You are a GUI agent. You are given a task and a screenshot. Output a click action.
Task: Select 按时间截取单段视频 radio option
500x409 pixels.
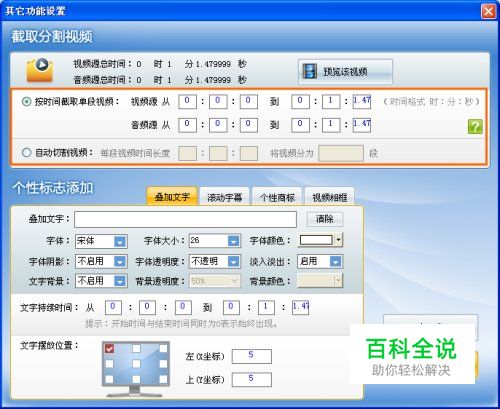26,101
